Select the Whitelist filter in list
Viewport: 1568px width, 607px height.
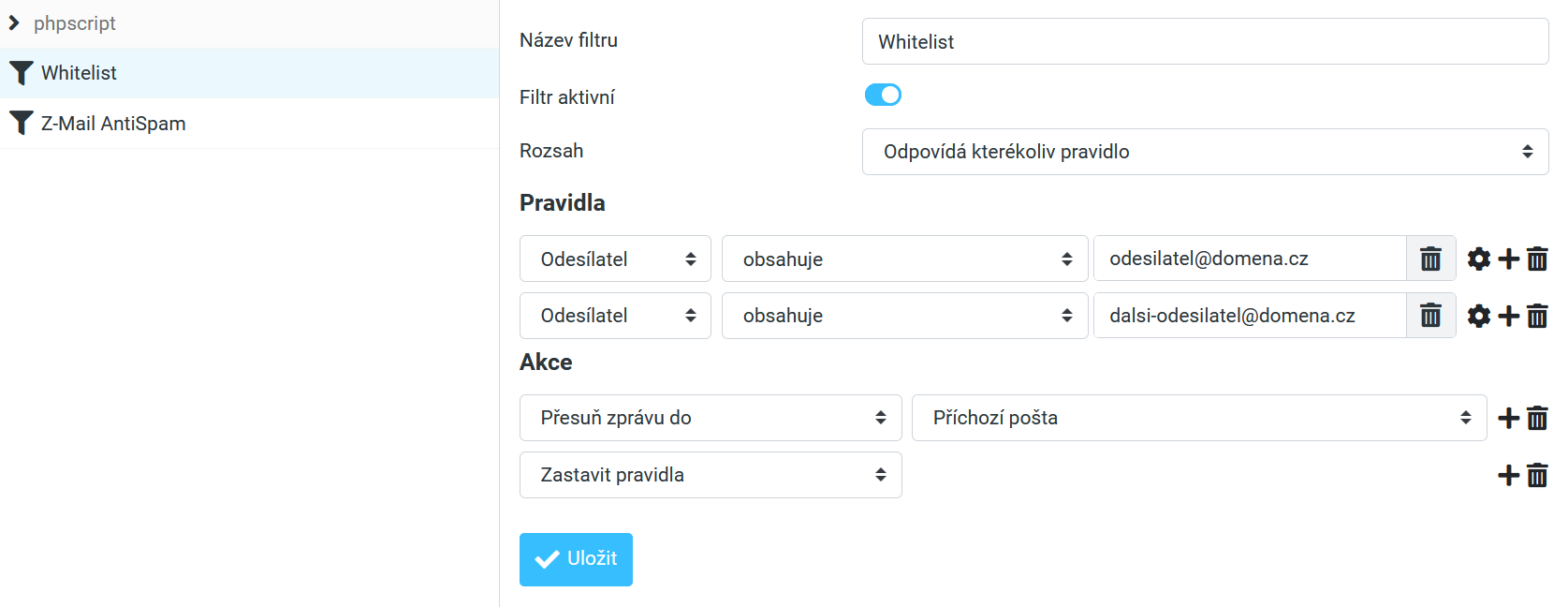click(x=80, y=73)
